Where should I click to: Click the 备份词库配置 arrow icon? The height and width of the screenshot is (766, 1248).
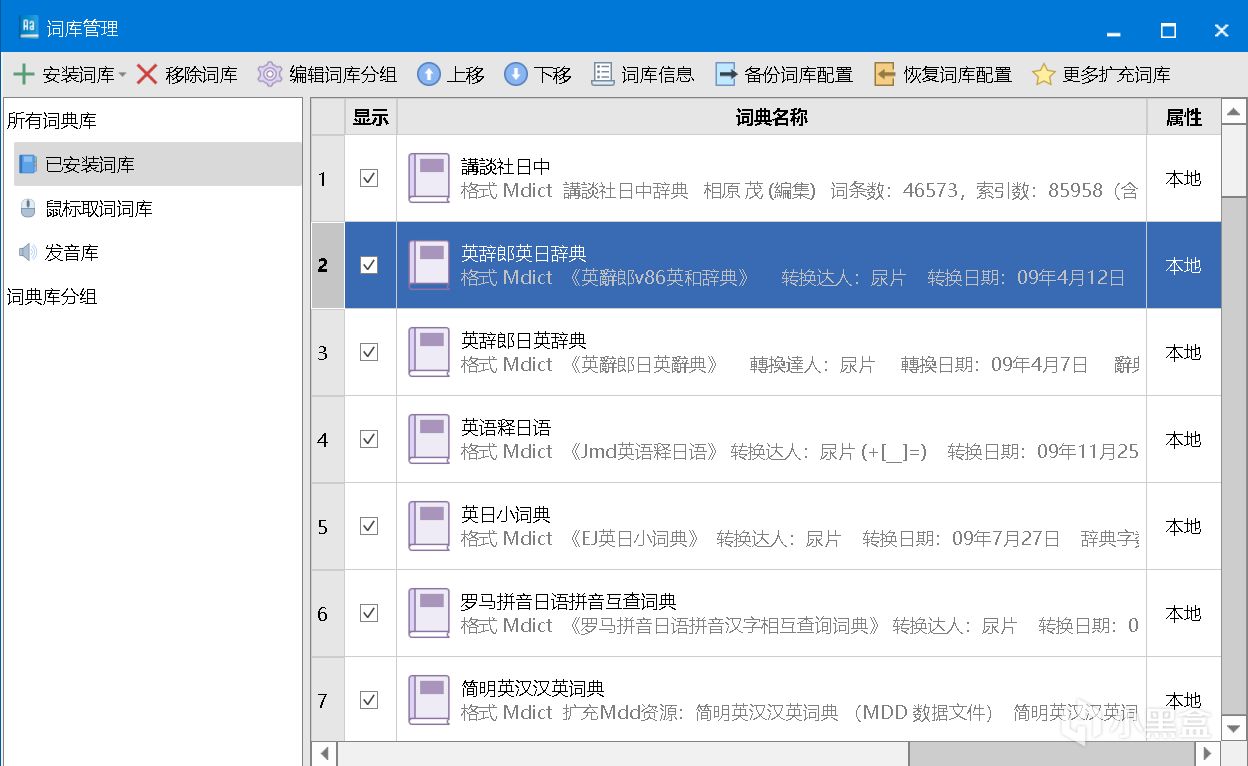[726, 75]
